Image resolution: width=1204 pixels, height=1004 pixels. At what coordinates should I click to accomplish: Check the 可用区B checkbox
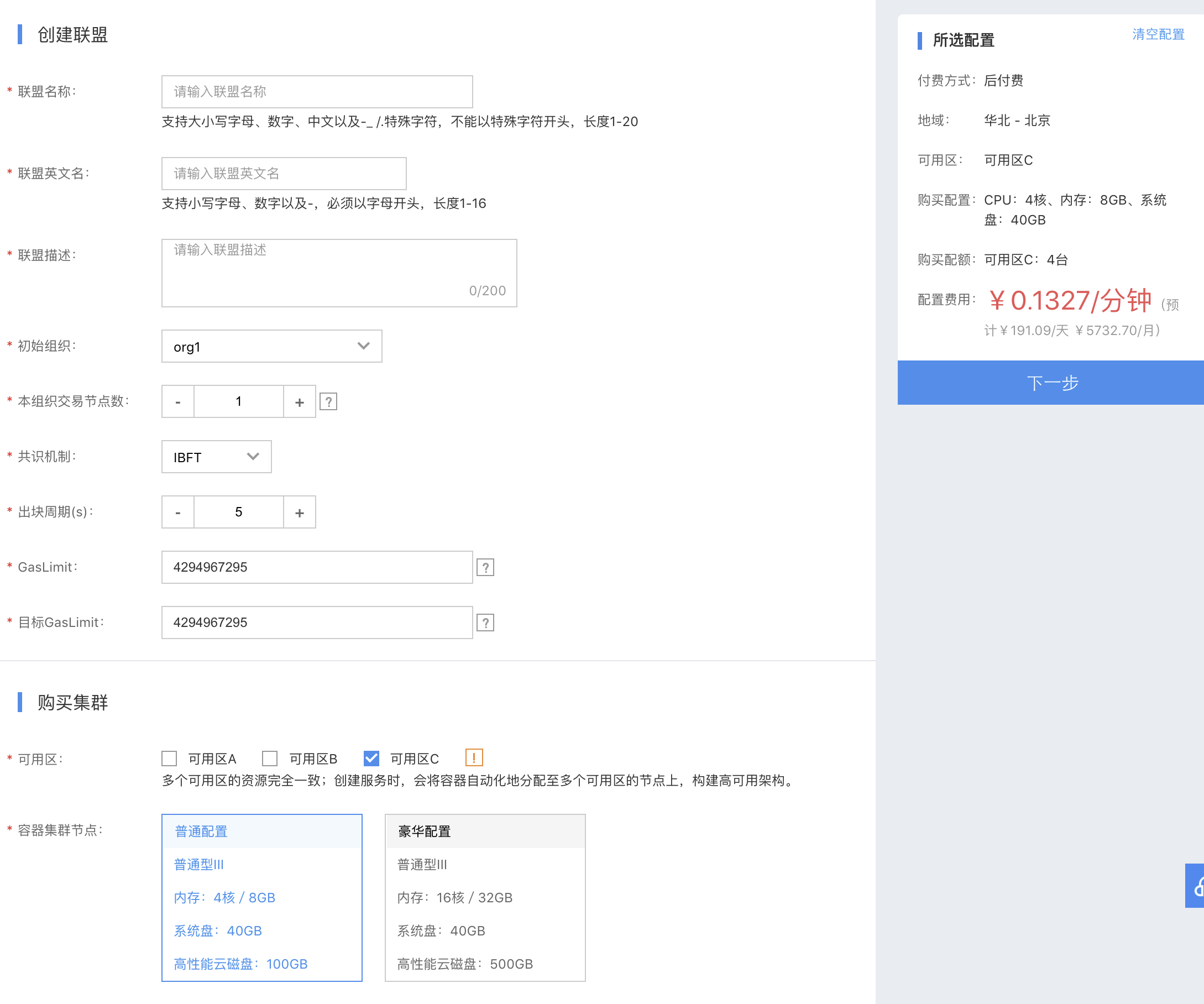coord(269,759)
